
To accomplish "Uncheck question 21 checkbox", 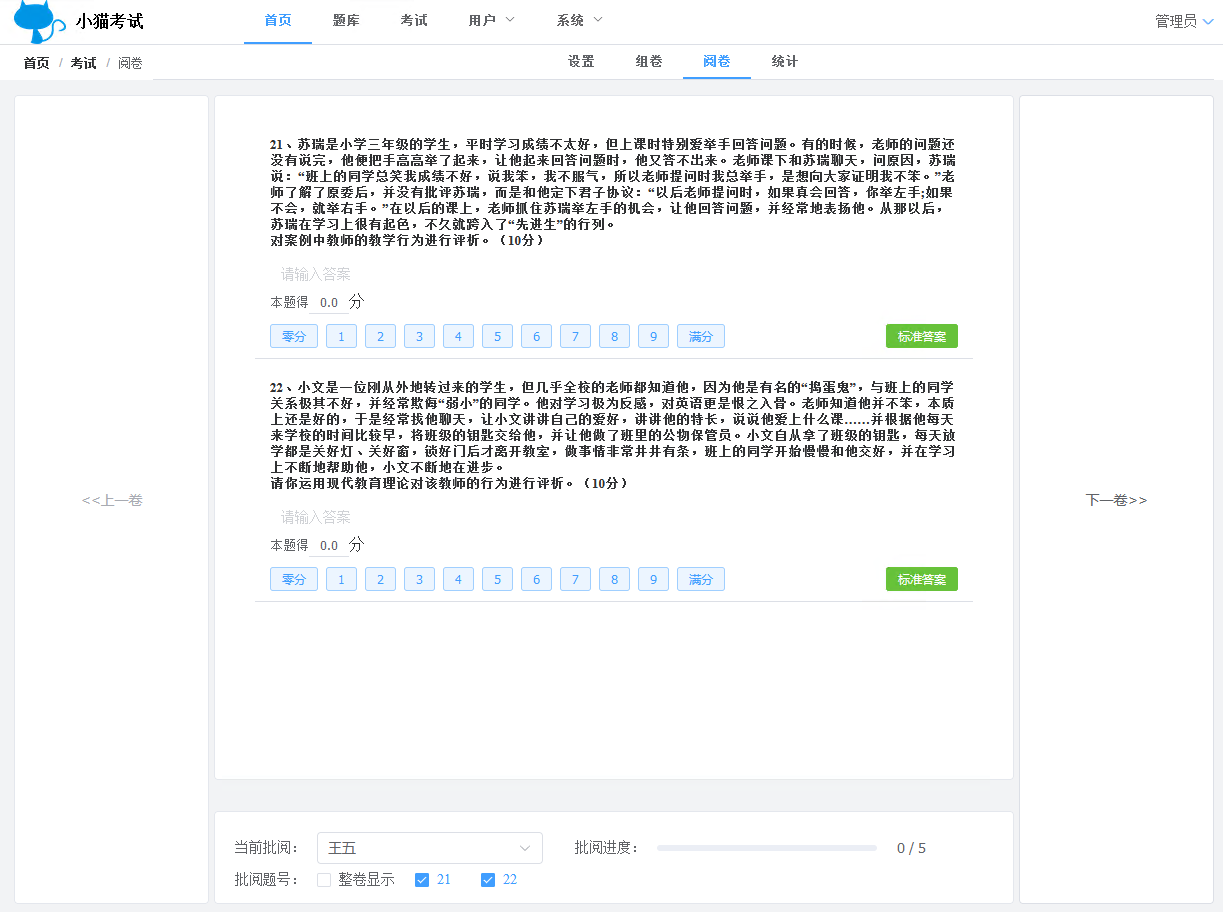I will [422, 880].
